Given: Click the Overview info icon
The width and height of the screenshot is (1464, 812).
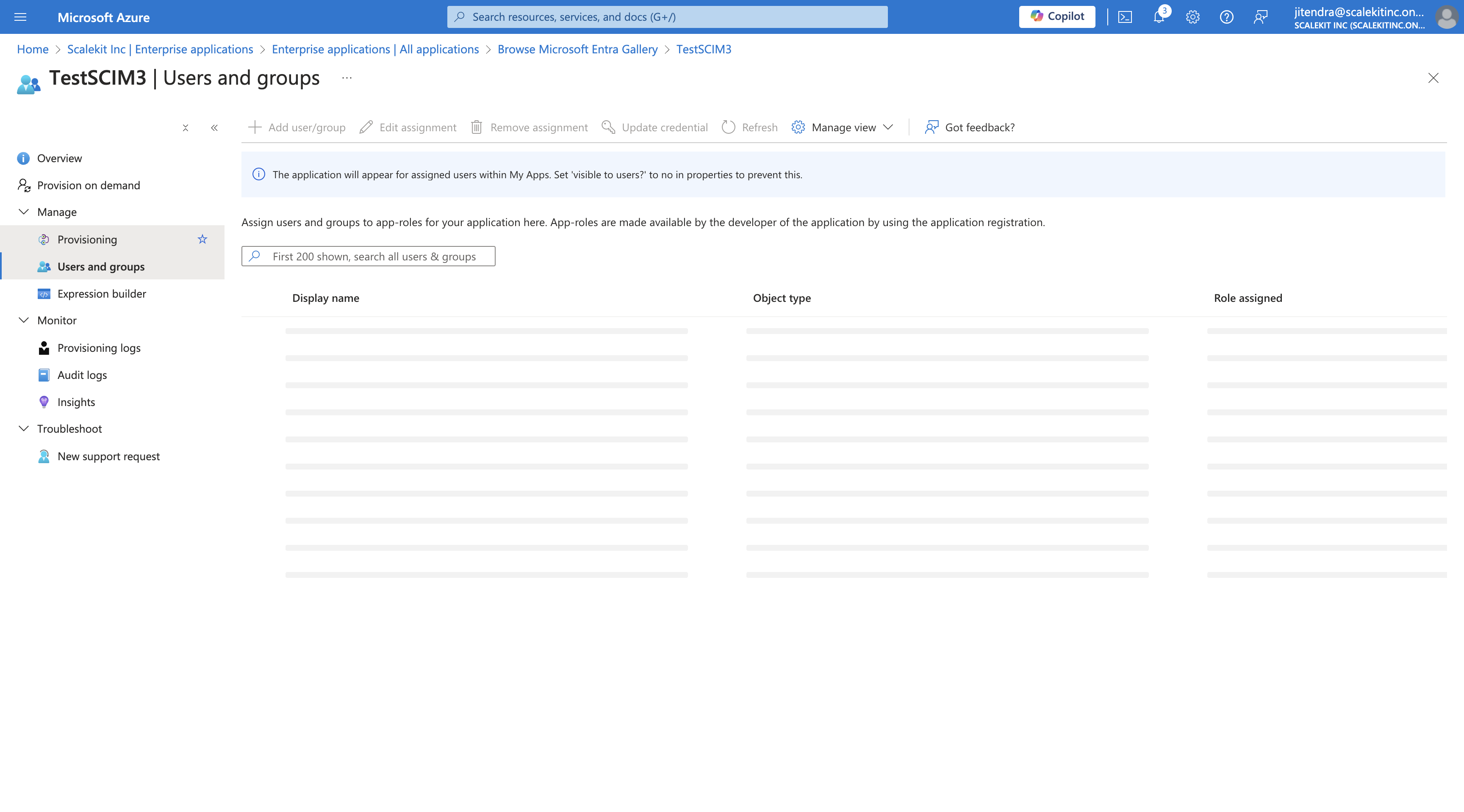Looking at the screenshot, I should (23, 158).
